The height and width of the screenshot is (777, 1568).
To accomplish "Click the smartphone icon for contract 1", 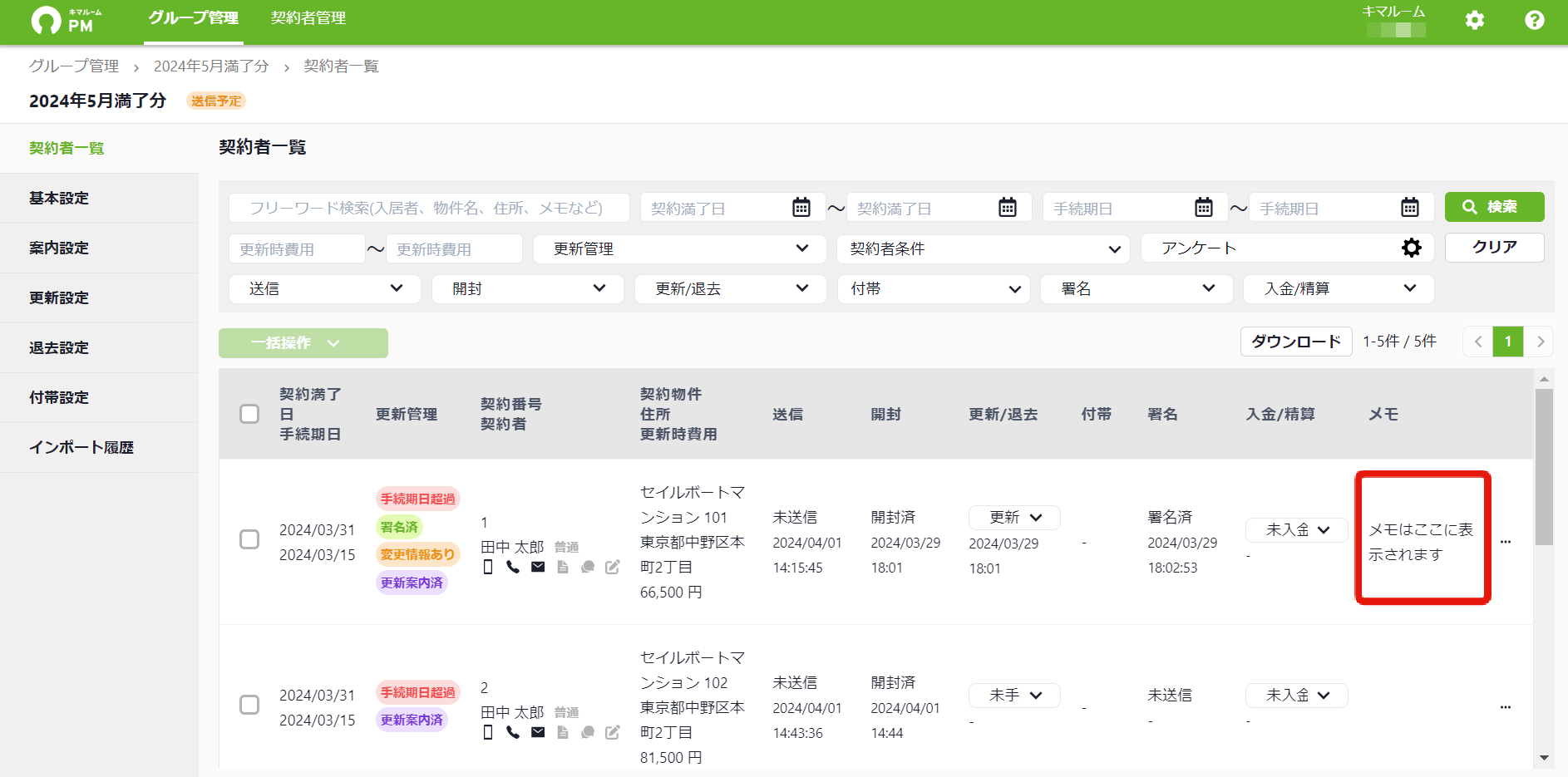I will pos(488,567).
